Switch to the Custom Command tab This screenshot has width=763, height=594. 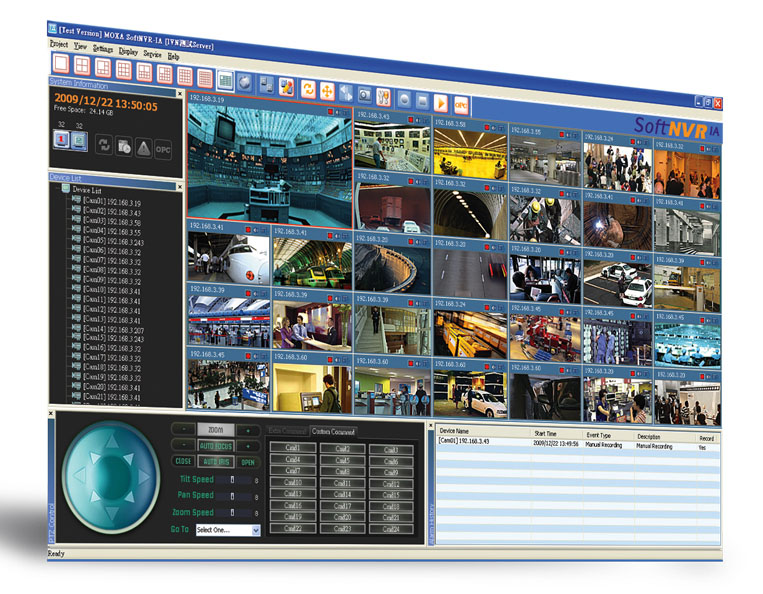click(x=333, y=432)
